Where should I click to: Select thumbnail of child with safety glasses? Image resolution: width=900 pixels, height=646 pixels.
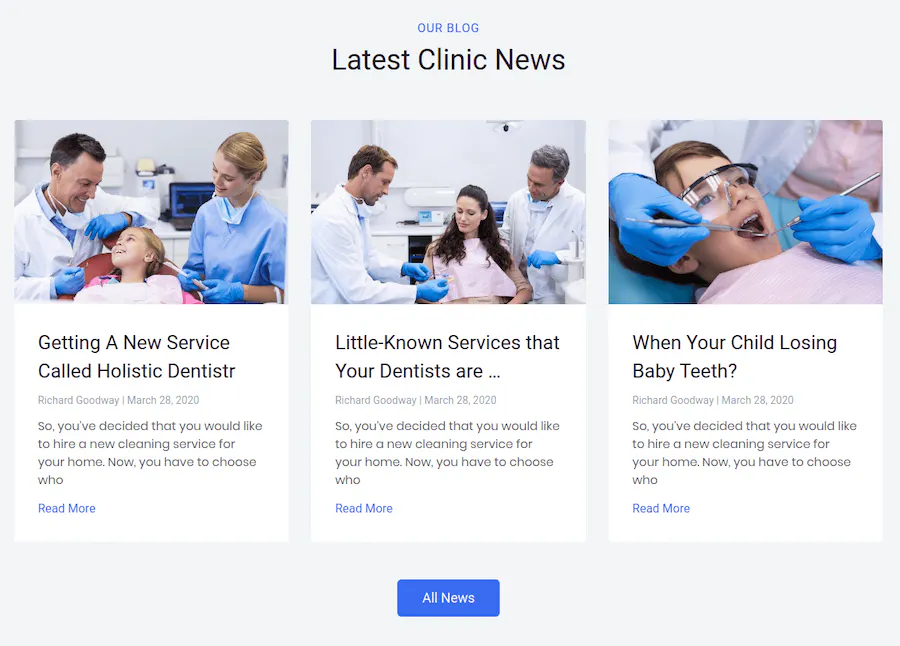(746, 212)
